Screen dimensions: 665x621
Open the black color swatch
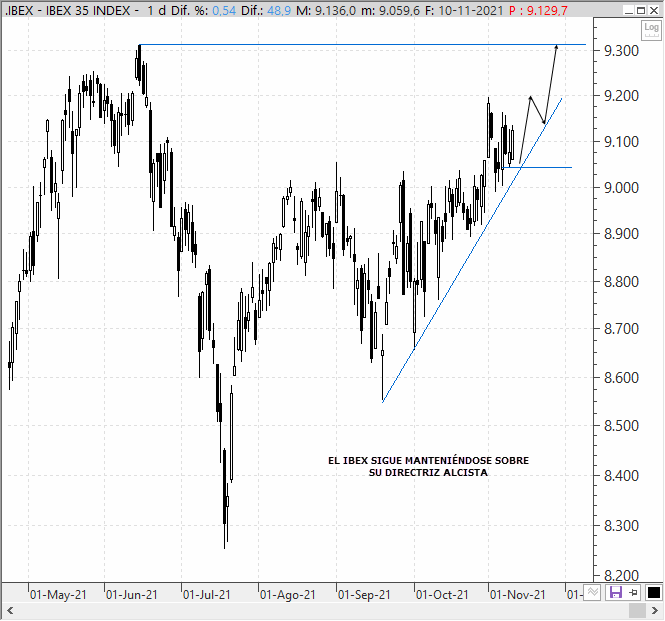click(654, 593)
